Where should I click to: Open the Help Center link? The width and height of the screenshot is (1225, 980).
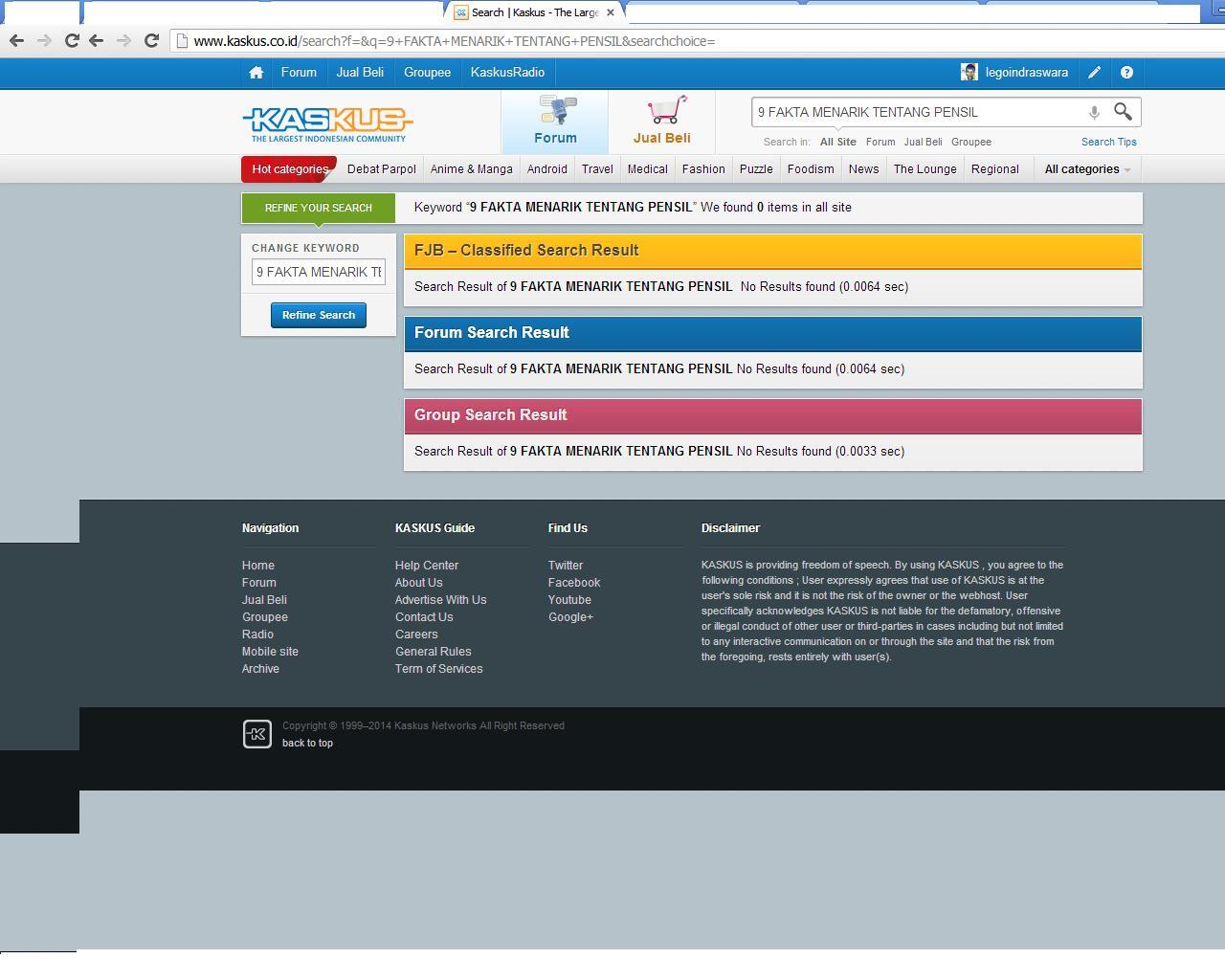click(427, 566)
